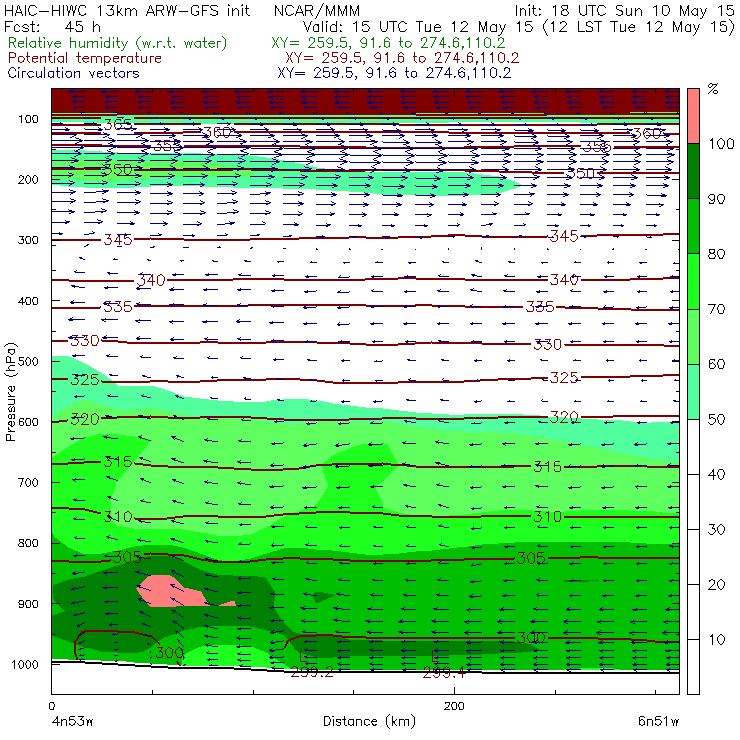Viewport: 740px width, 740px height.
Task: Click the '70' colorbar tick label
Action: pyautogui.click(x=717, y=309)
